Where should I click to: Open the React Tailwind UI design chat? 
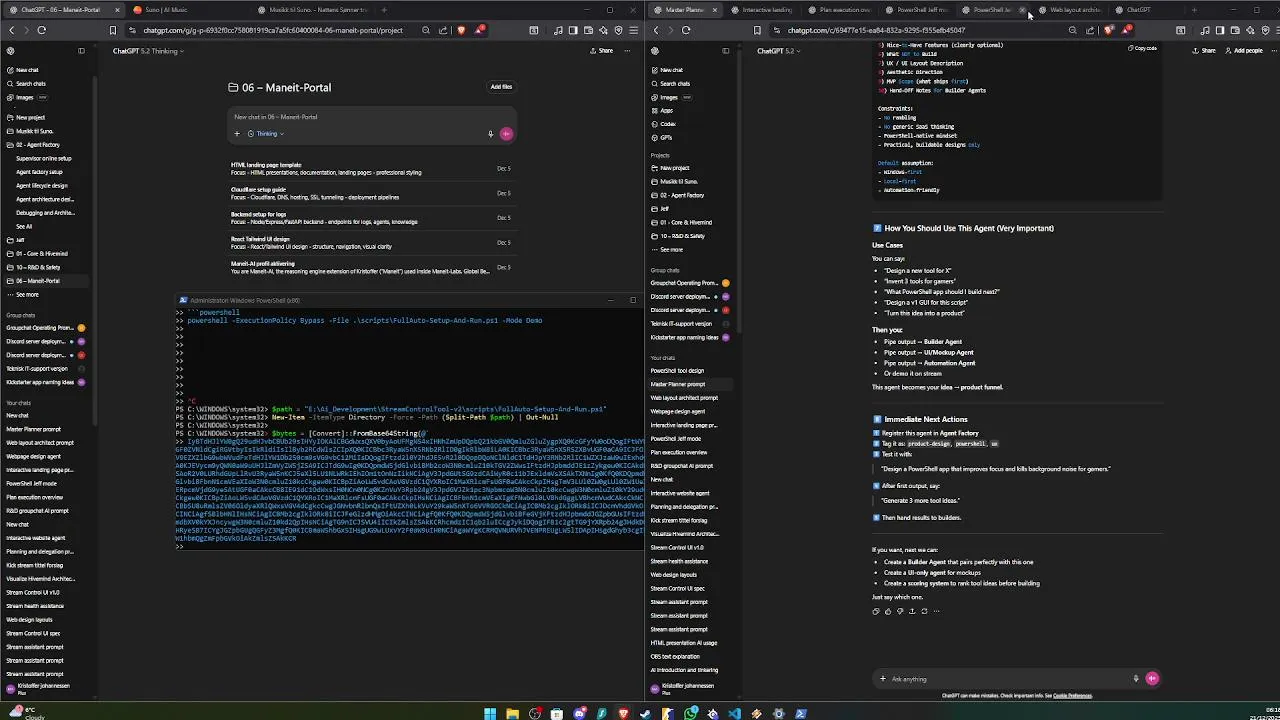tap(371, 243)
